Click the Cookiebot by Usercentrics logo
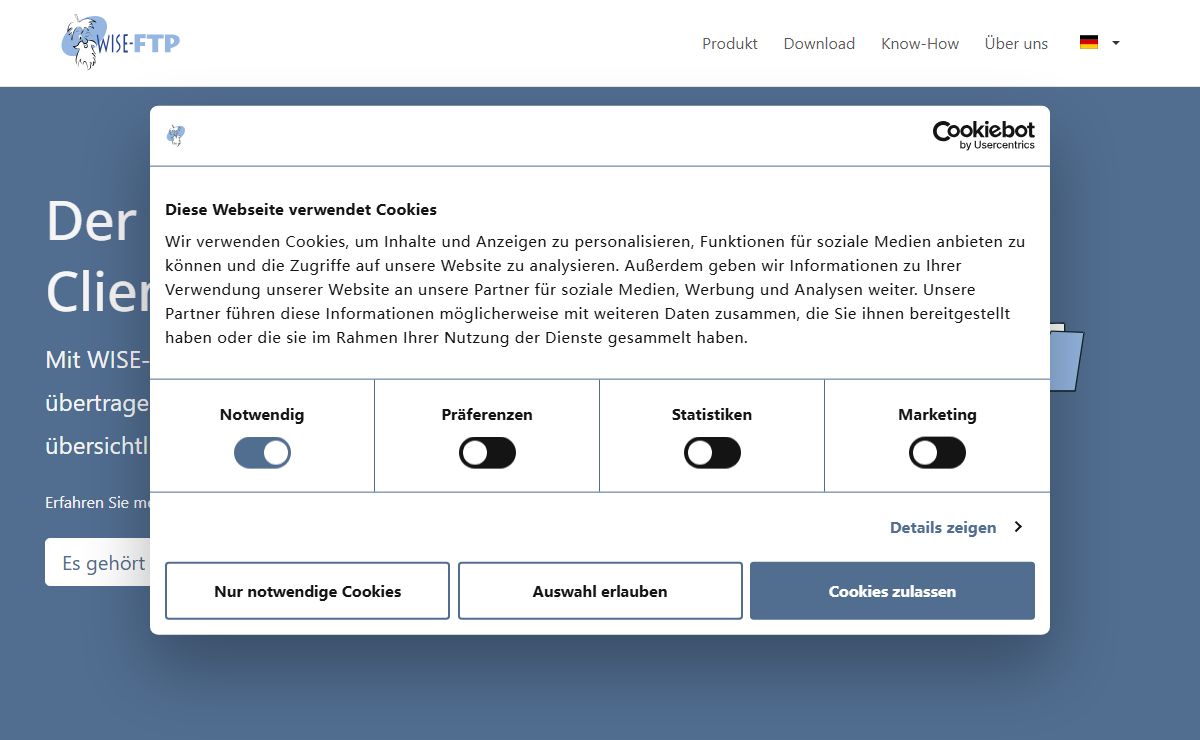Viewport: 1200px width, 740px height. (983, 135)
